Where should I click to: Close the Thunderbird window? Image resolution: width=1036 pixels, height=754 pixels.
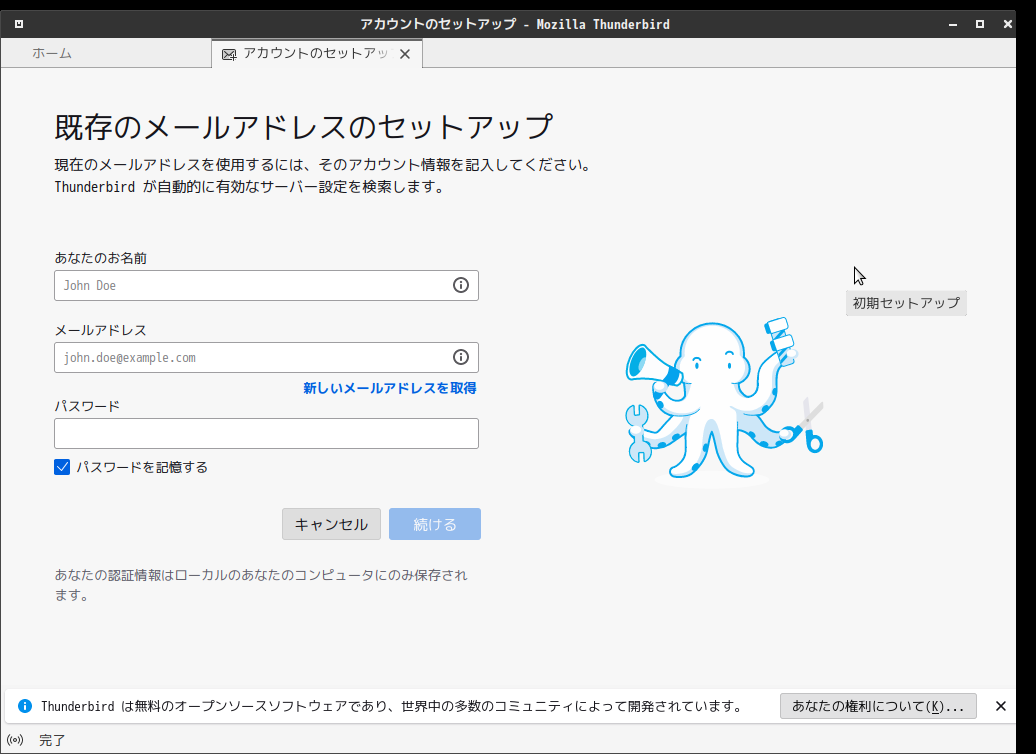pyautogui.click(x=1007, y=24)
